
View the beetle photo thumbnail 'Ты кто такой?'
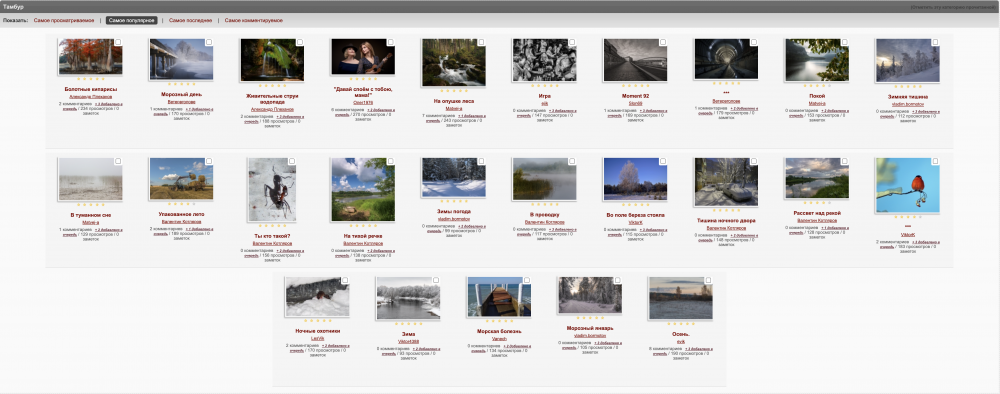coord(272,190)
